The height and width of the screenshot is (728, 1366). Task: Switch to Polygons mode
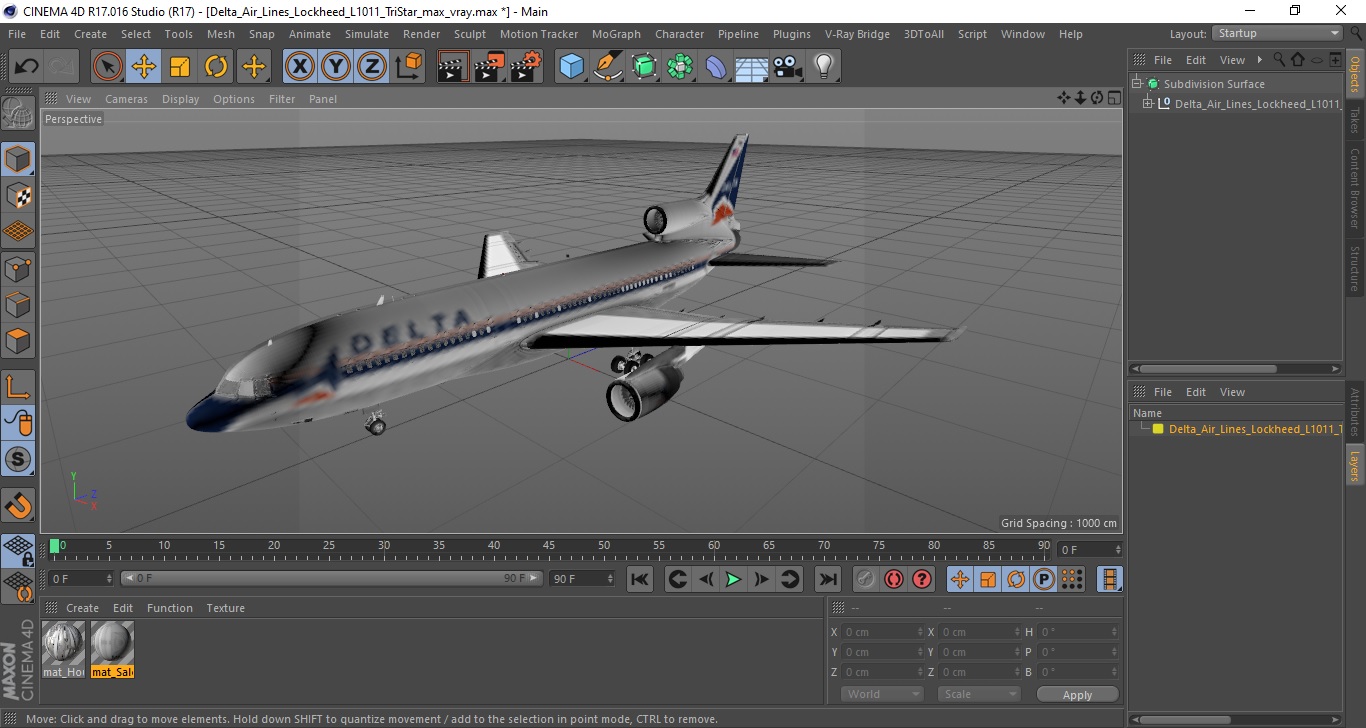[18, 340]
